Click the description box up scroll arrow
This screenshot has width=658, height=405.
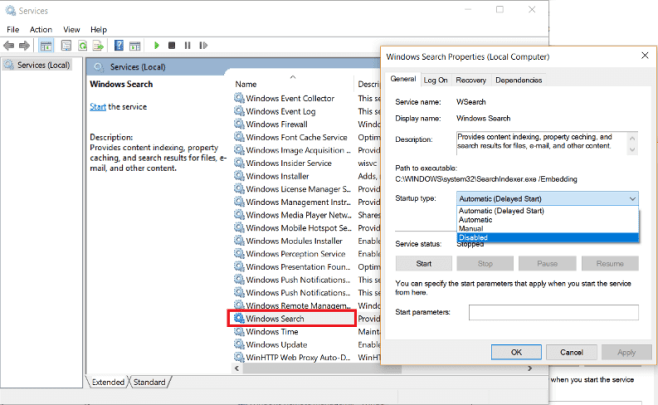[632, 137]
